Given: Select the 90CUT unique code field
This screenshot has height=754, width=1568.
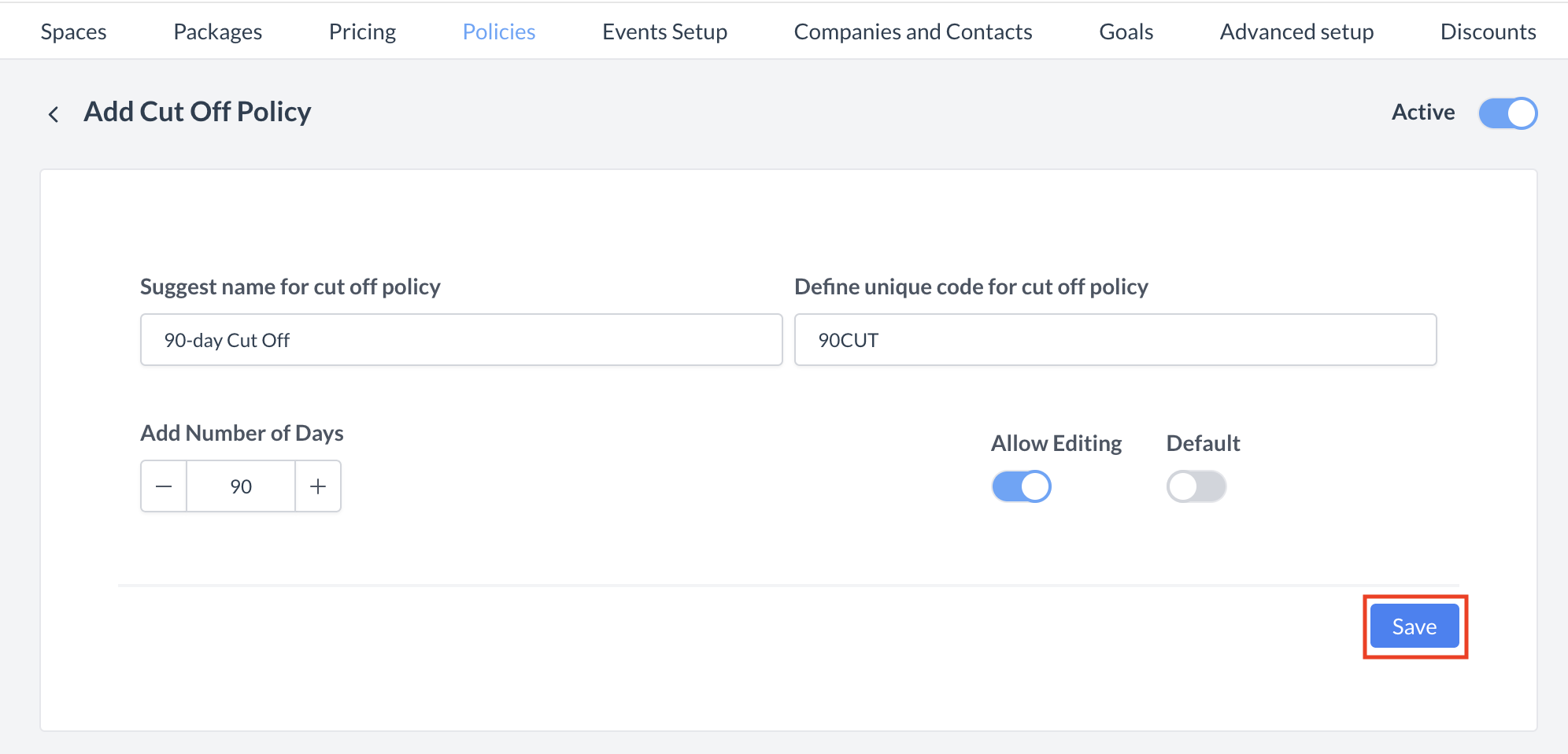Looking at the screenshot, I should tap(1115, 339).
